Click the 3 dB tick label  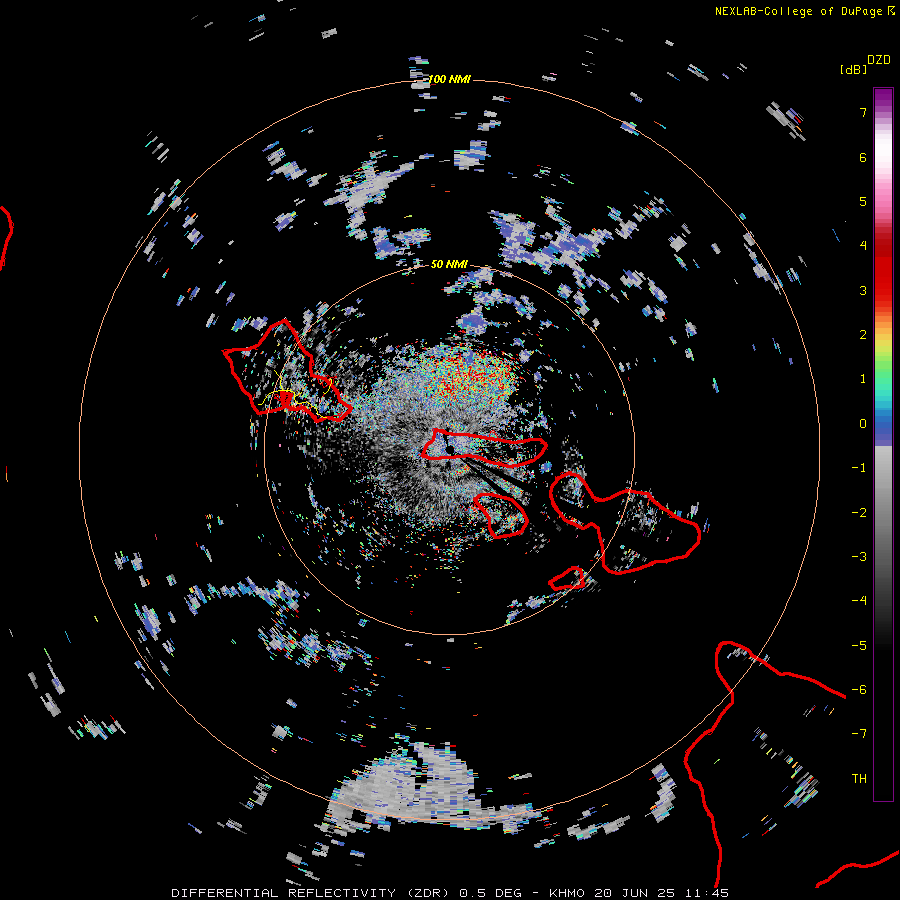click(863, 290)
